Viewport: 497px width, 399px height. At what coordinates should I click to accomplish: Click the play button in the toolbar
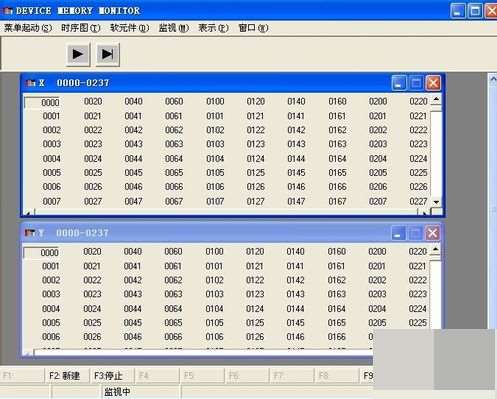pos(78,54)
